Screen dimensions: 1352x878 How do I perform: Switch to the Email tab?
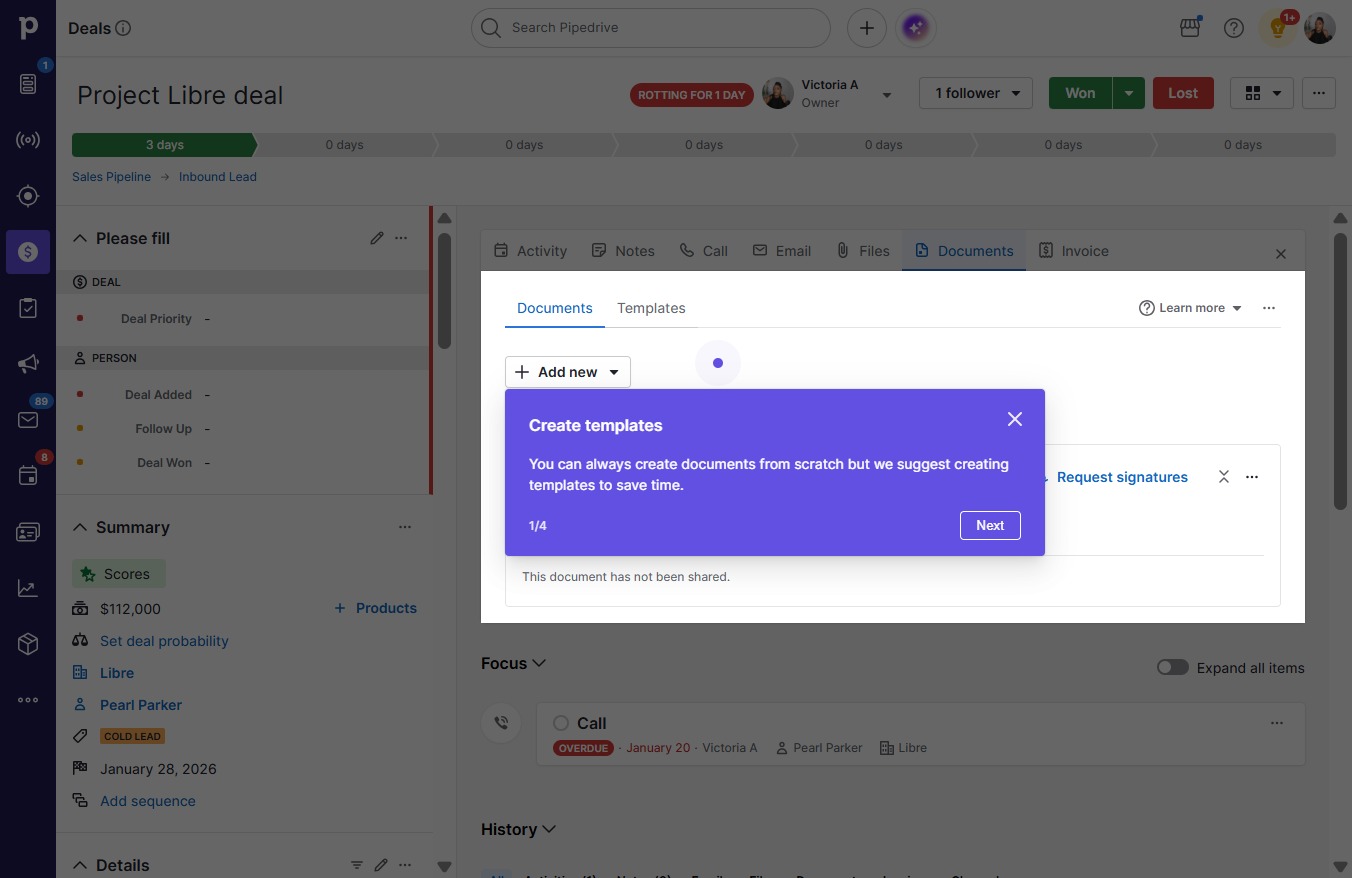(x=782, y=251)
